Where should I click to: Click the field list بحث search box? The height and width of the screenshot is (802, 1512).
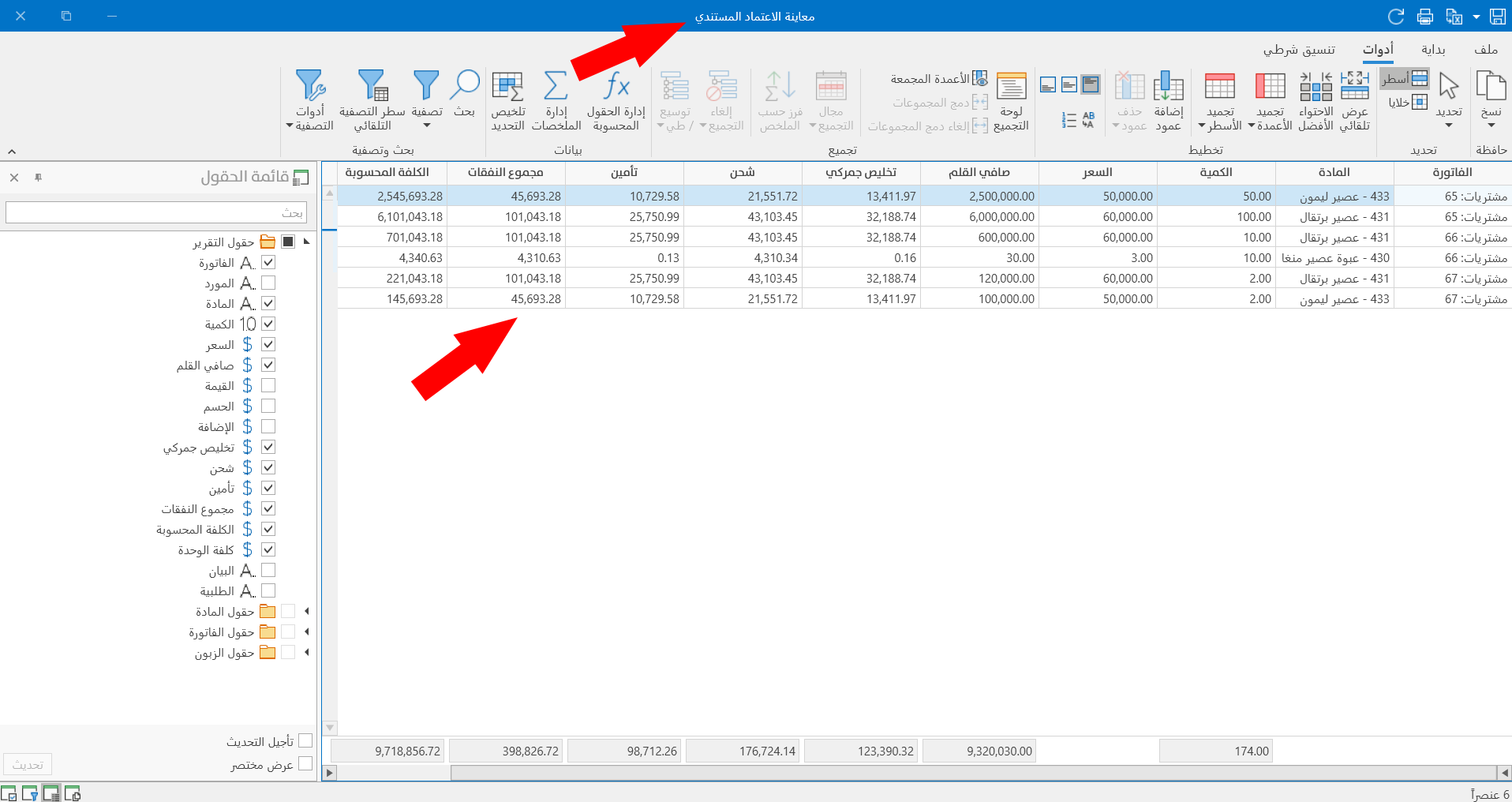[x=156, y=212]
